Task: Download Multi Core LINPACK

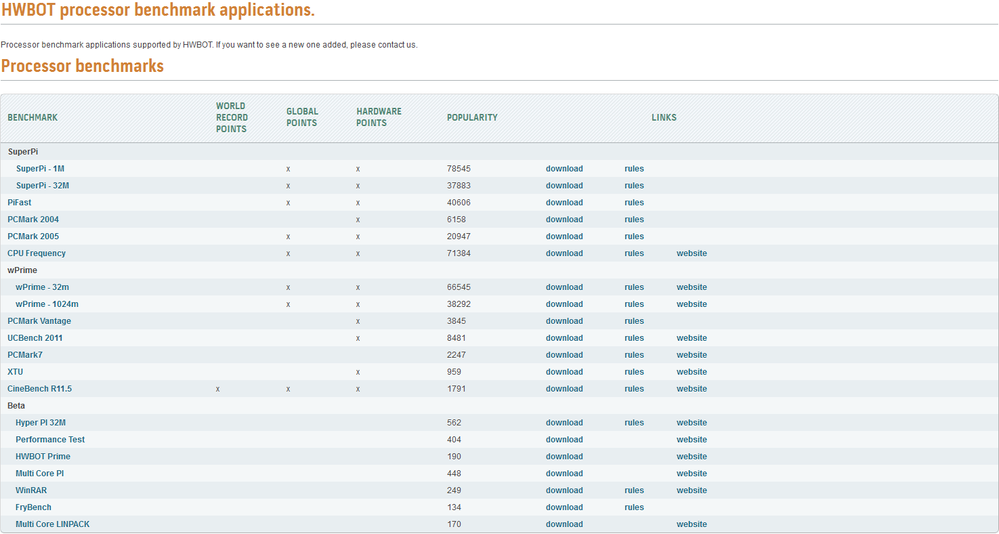Action: [x=564, y=524]
